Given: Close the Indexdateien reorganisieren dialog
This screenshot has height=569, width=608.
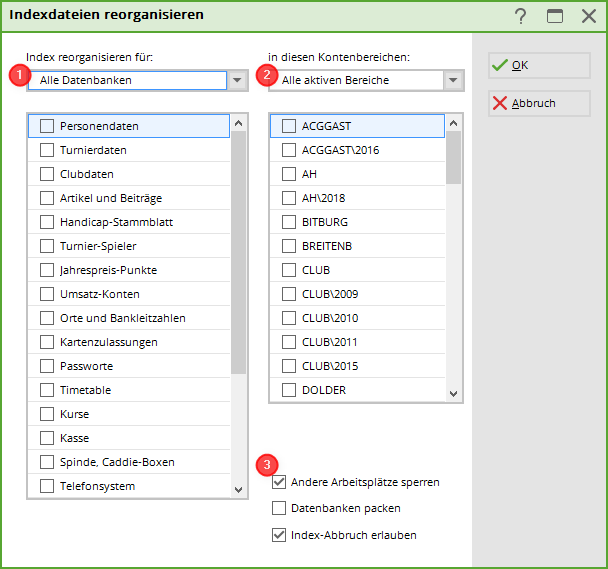Looking at the screenshot, I should pos(588,16).
